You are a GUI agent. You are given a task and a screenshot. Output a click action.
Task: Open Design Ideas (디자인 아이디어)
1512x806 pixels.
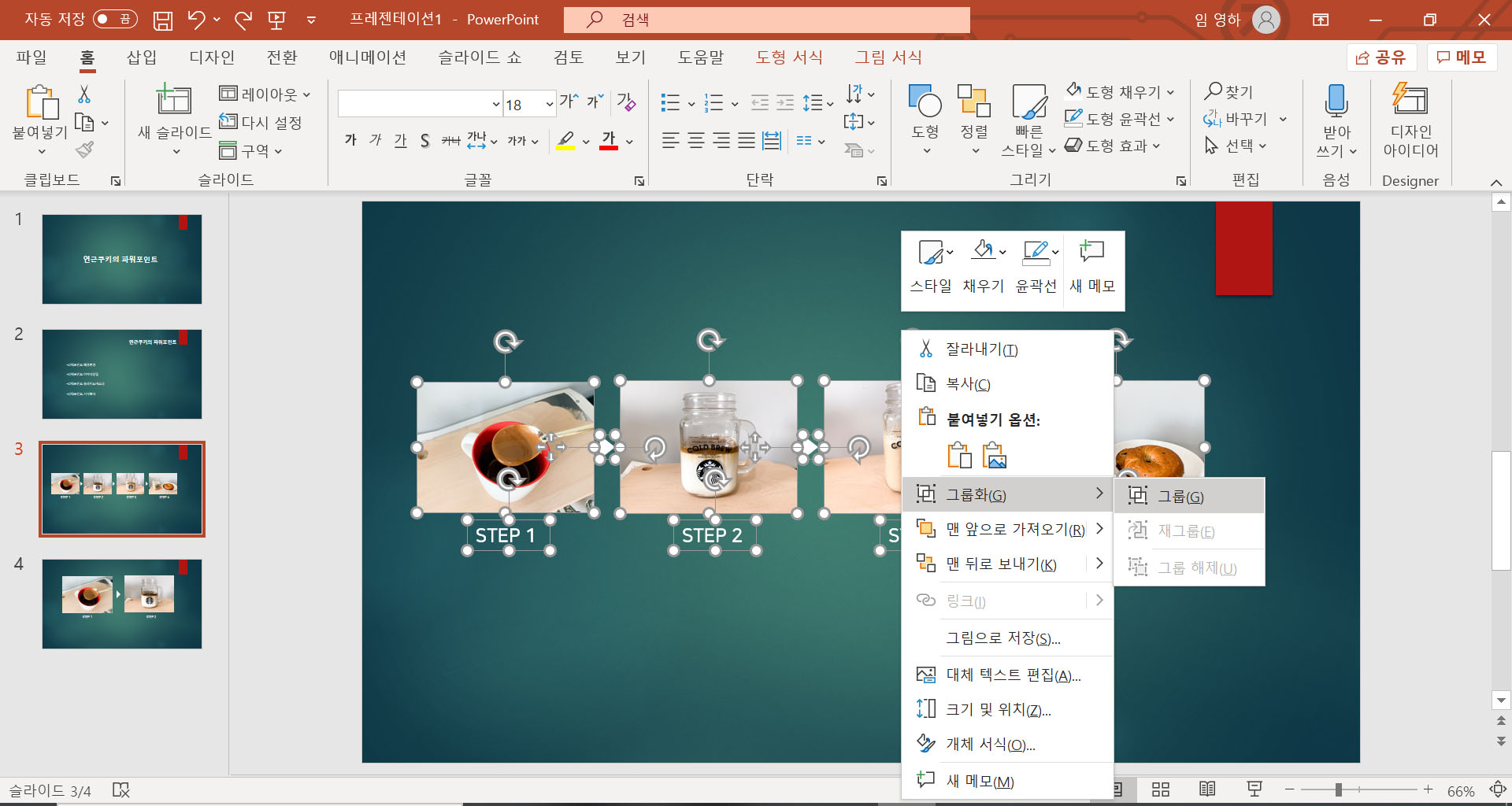(1410, 120)
